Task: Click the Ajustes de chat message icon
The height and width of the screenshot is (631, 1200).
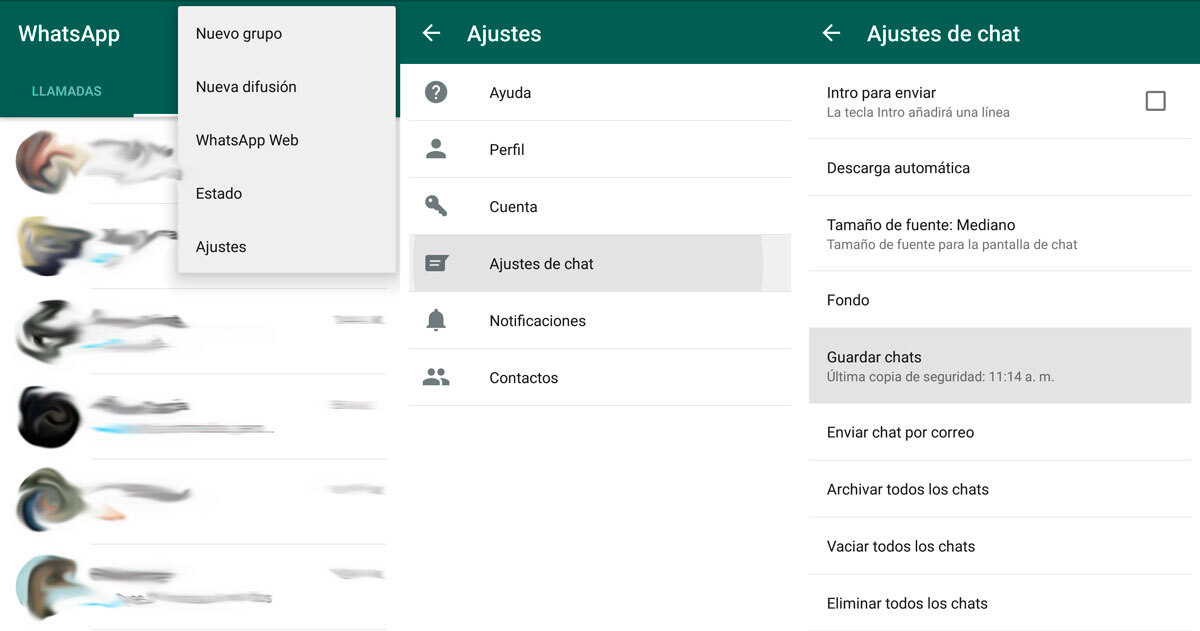Action: pos(436,263)
